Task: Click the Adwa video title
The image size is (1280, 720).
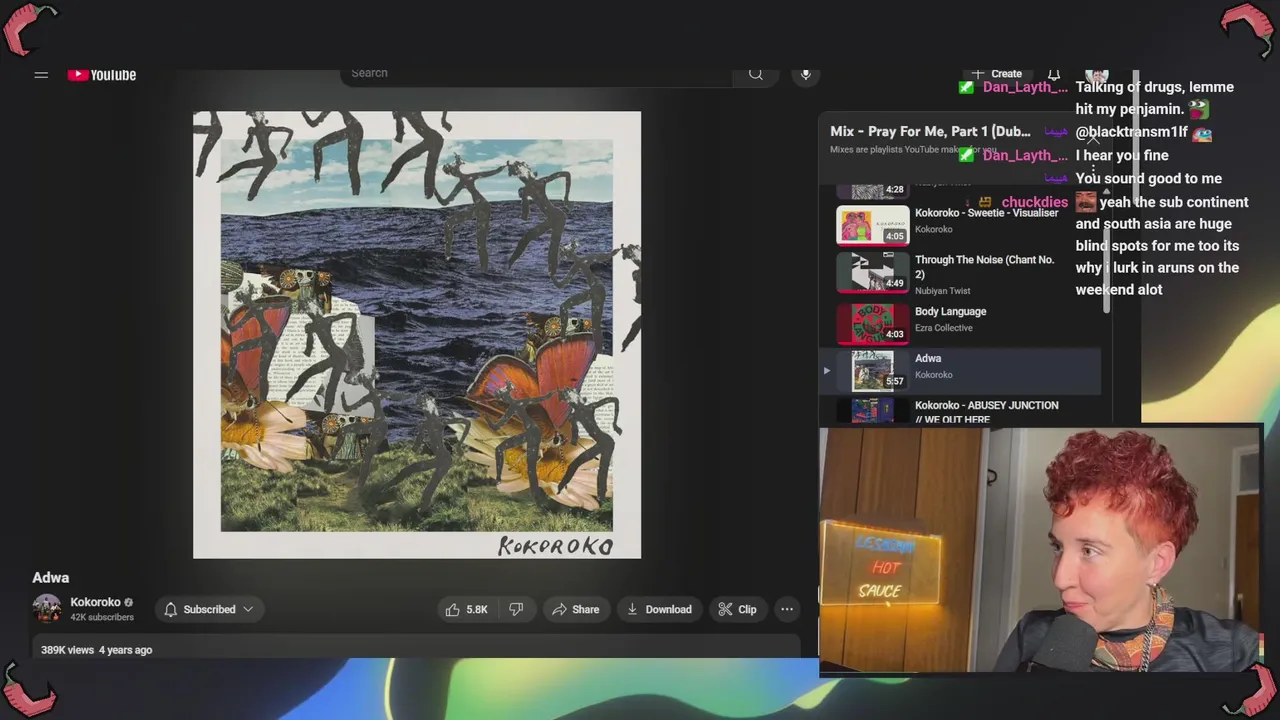Action: coord(51,578)
